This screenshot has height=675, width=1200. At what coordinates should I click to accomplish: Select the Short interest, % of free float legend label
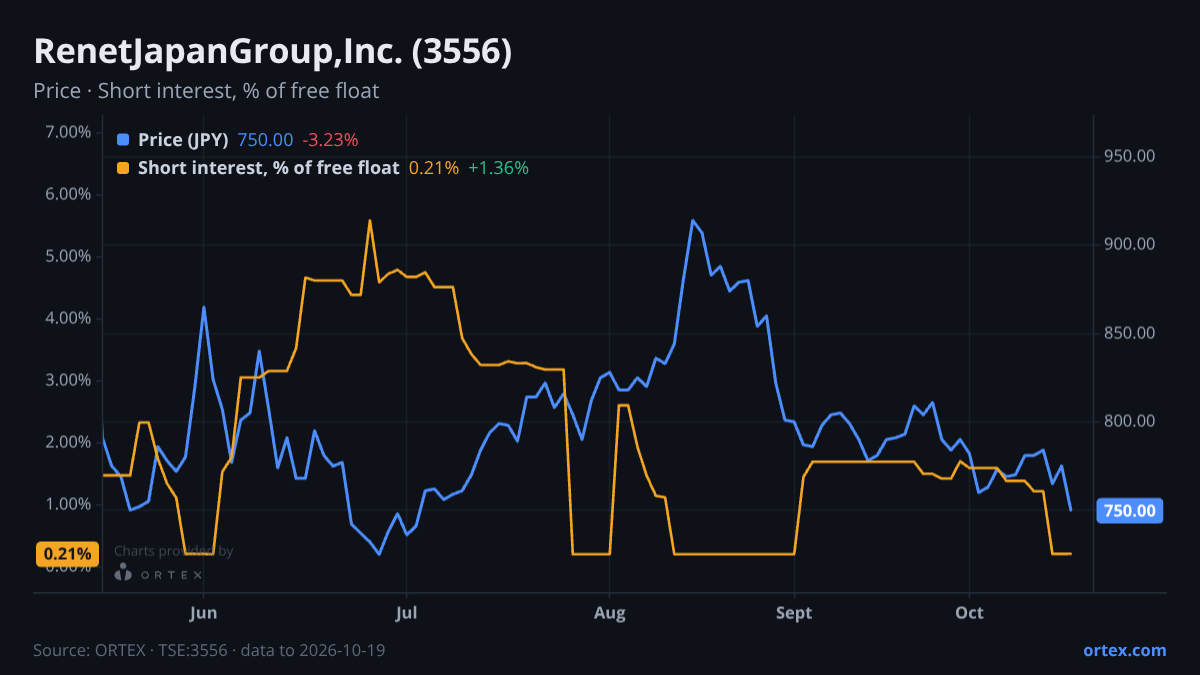269,168
